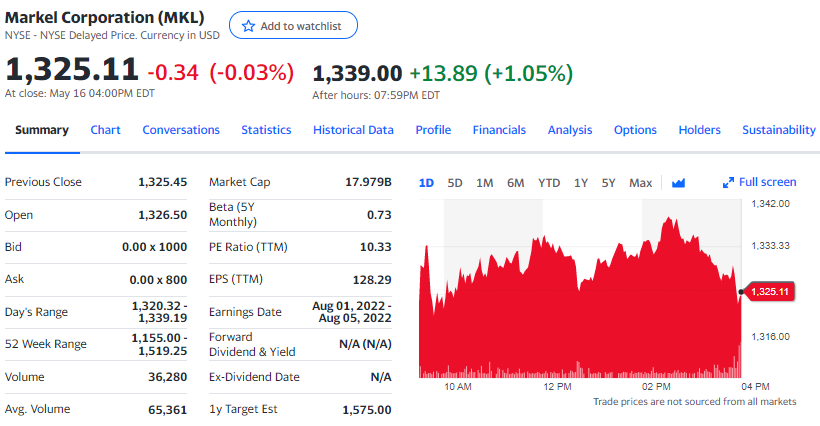
Task: Click the 1,325.11 price marker on chart
Action: click(767, 292)
